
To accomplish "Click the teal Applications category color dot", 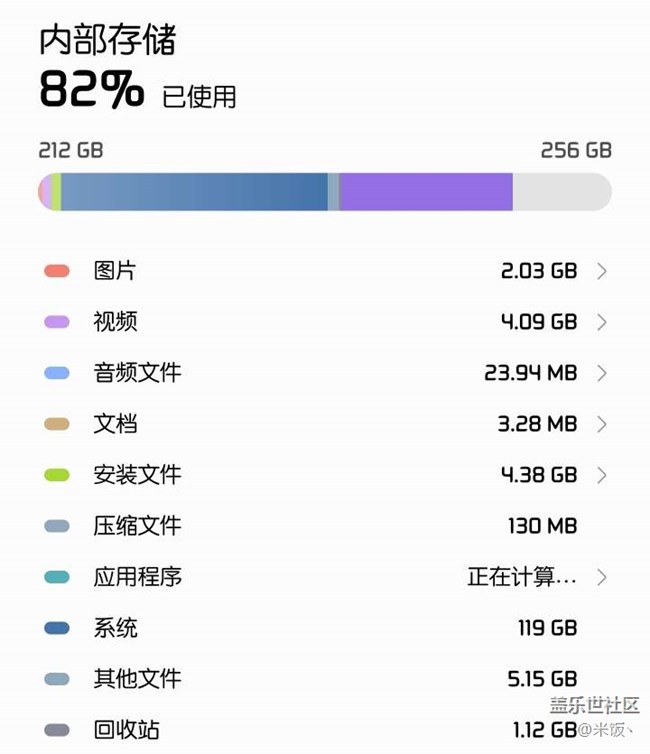I will click(x=57, y=577).
